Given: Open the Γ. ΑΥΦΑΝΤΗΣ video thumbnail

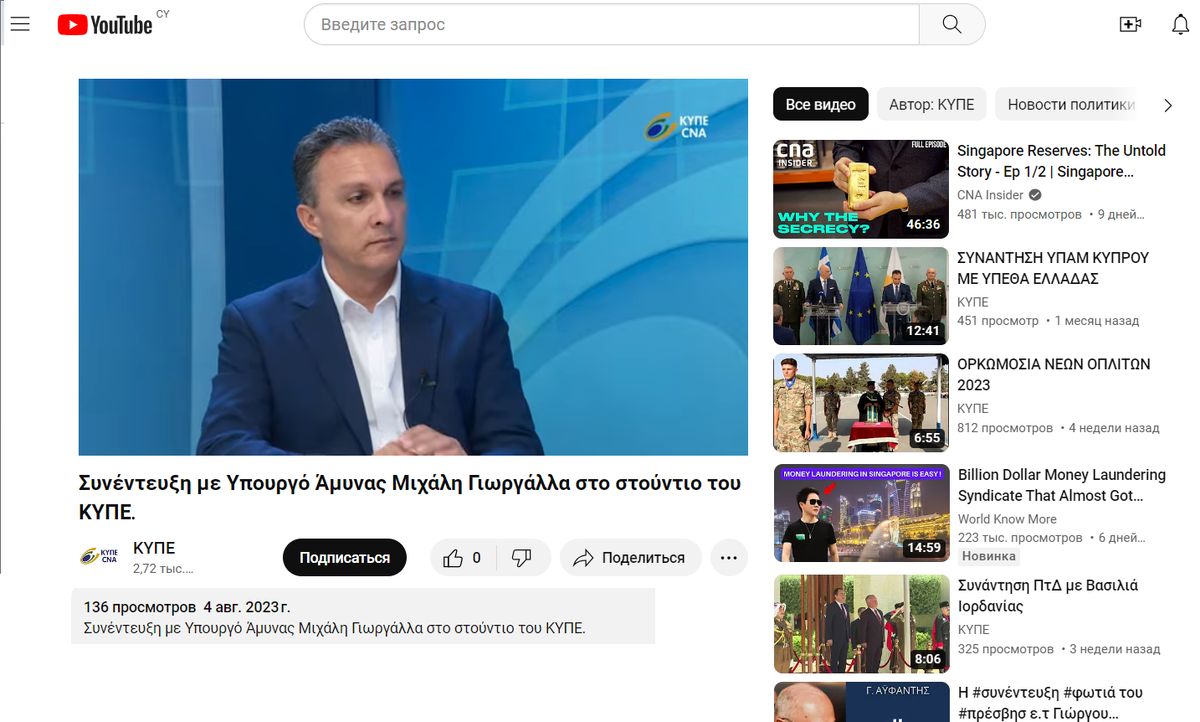Looking at the screenshot, I should (861, 702).
